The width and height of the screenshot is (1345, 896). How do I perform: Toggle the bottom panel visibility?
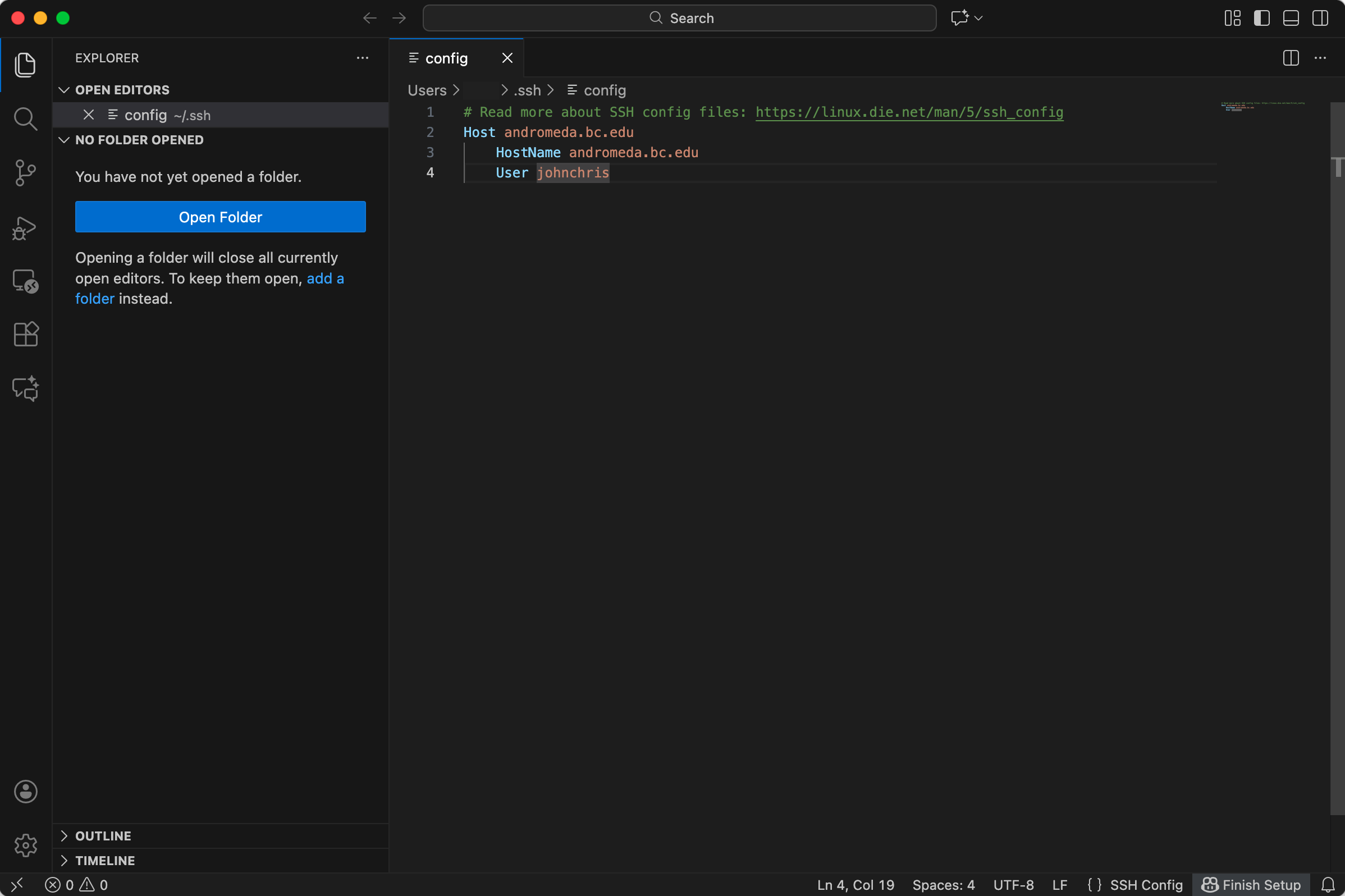[1291, 19]
